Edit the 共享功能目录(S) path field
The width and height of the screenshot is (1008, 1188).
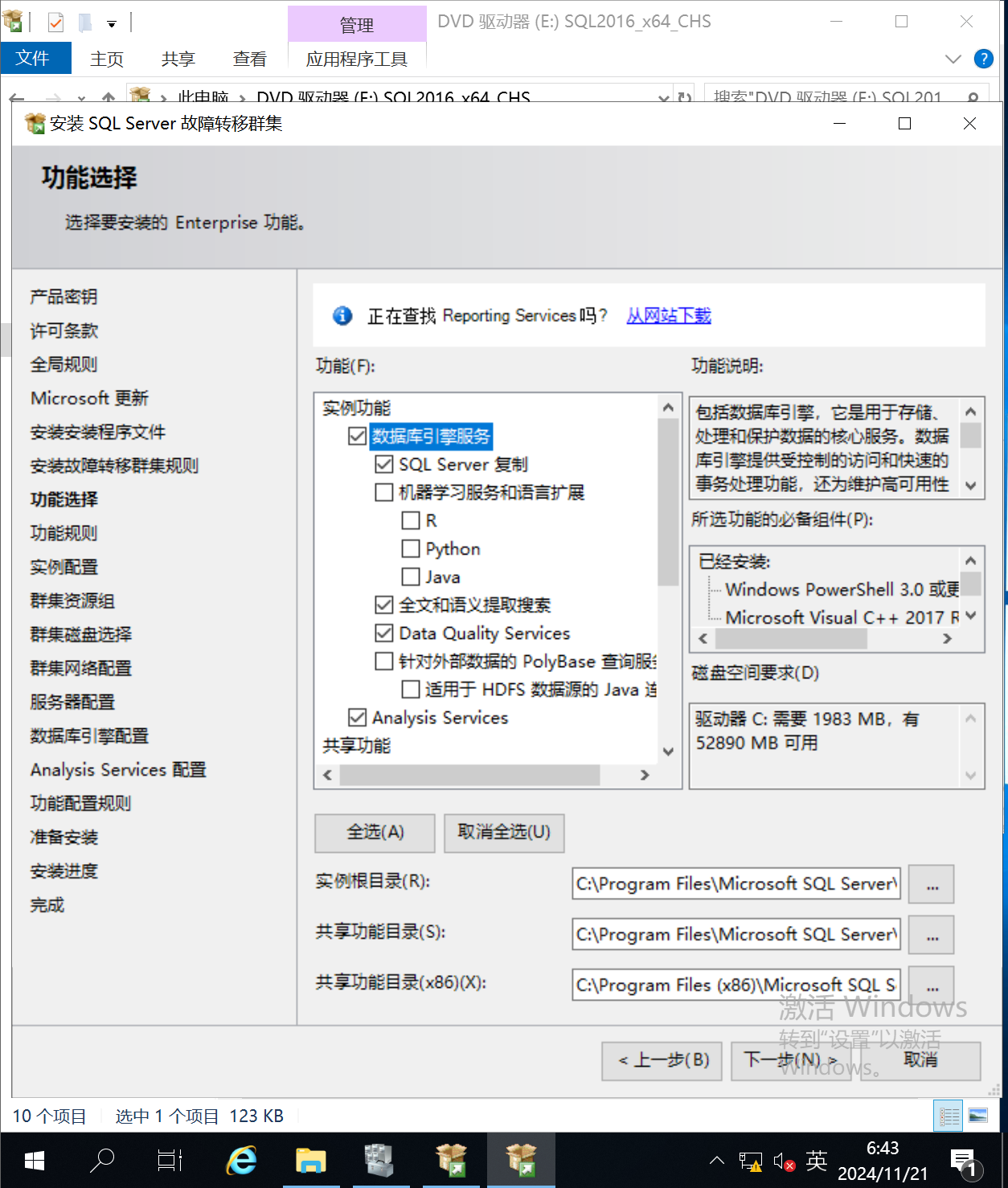[736, 935]
